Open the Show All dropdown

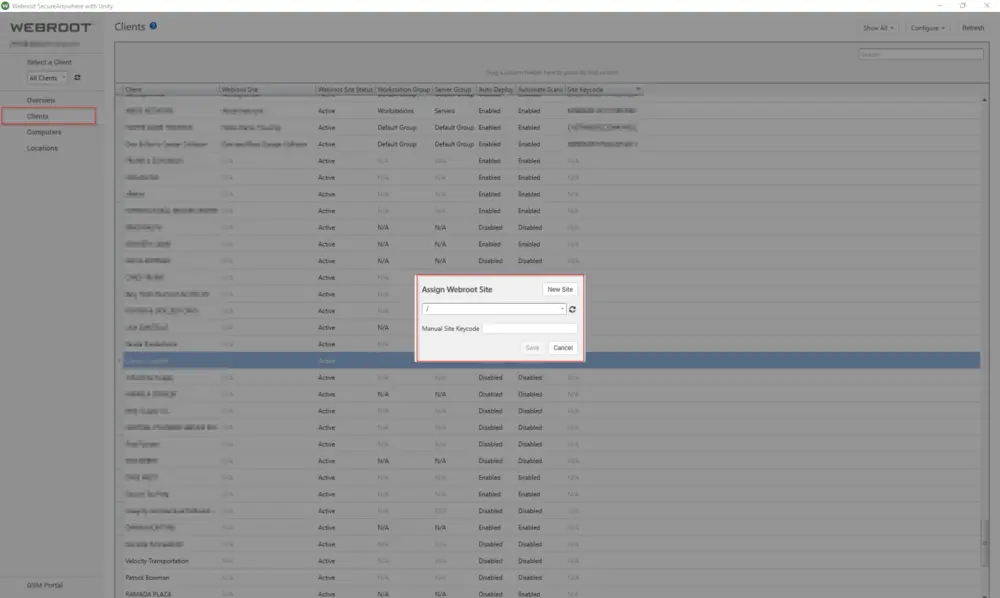click(x=878, y=28)
